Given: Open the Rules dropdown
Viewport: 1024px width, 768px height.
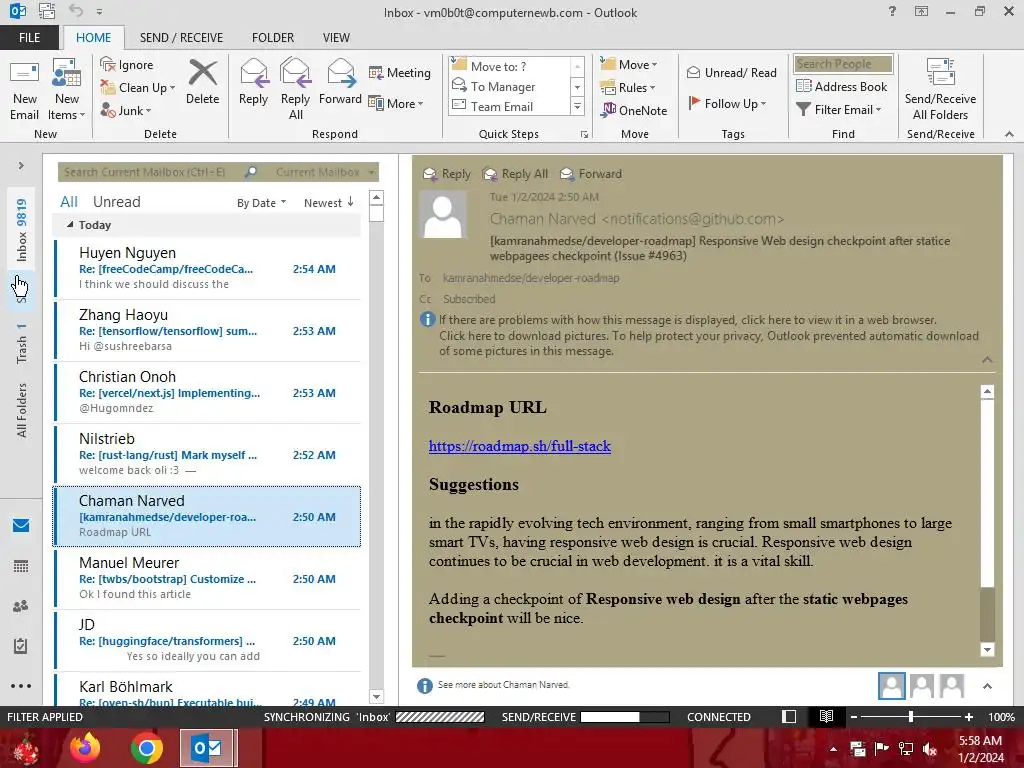Looking at the screenshot, I should (628, 88).
